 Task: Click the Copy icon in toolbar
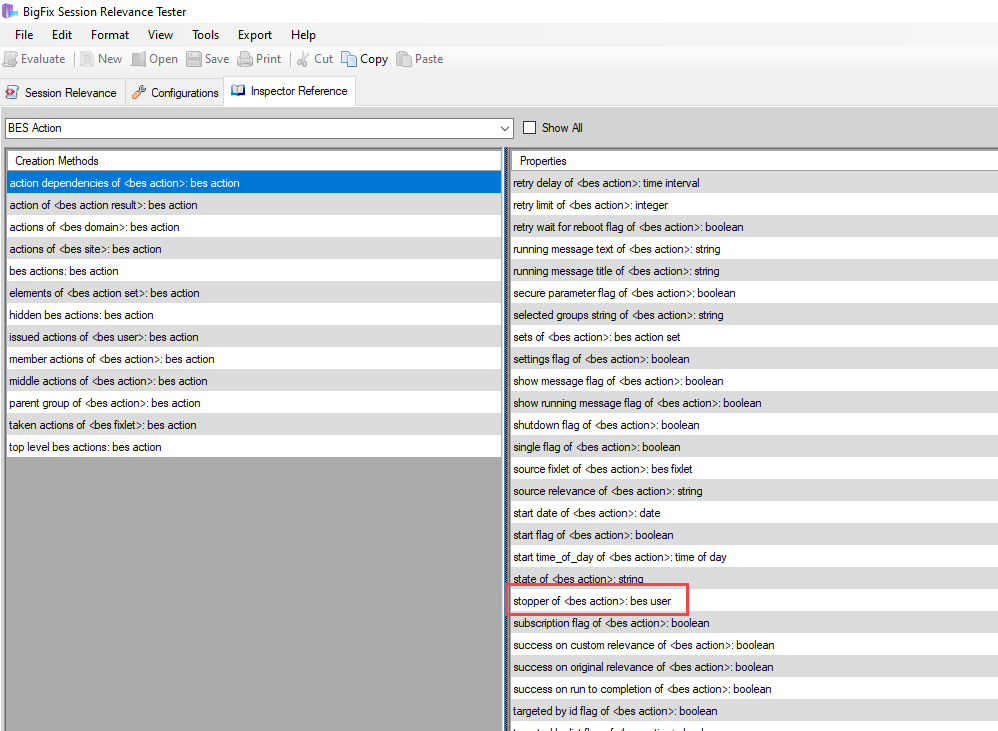tap(349, 59)
